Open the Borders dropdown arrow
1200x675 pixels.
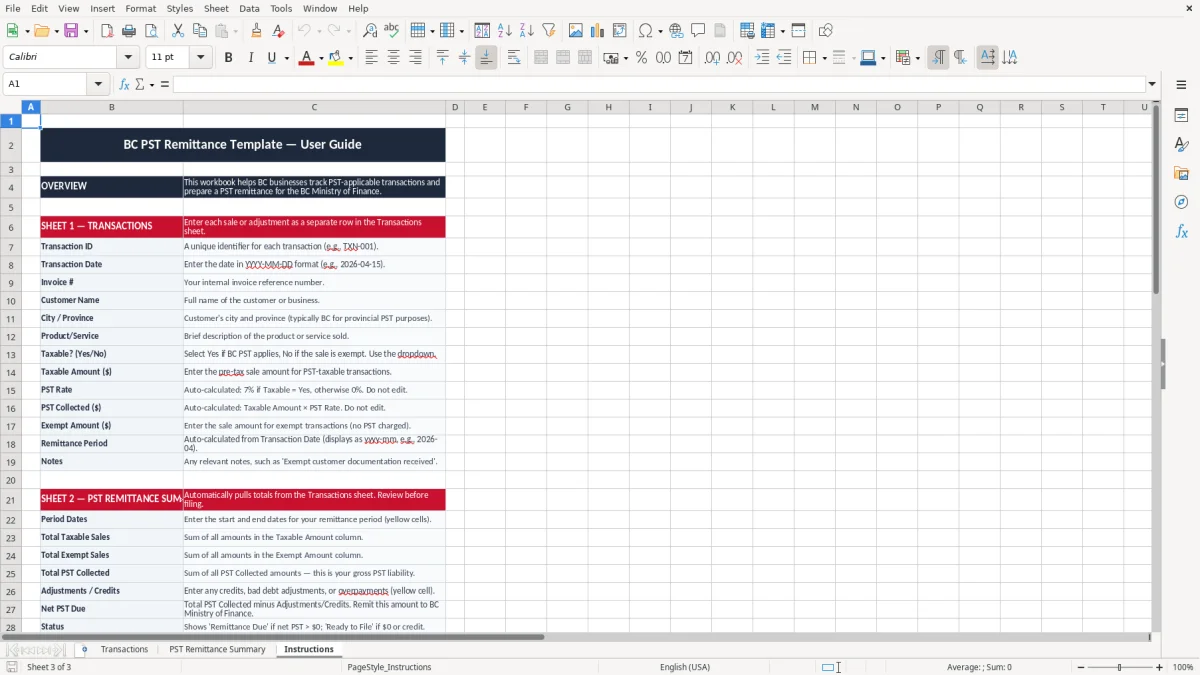(824, 58)
